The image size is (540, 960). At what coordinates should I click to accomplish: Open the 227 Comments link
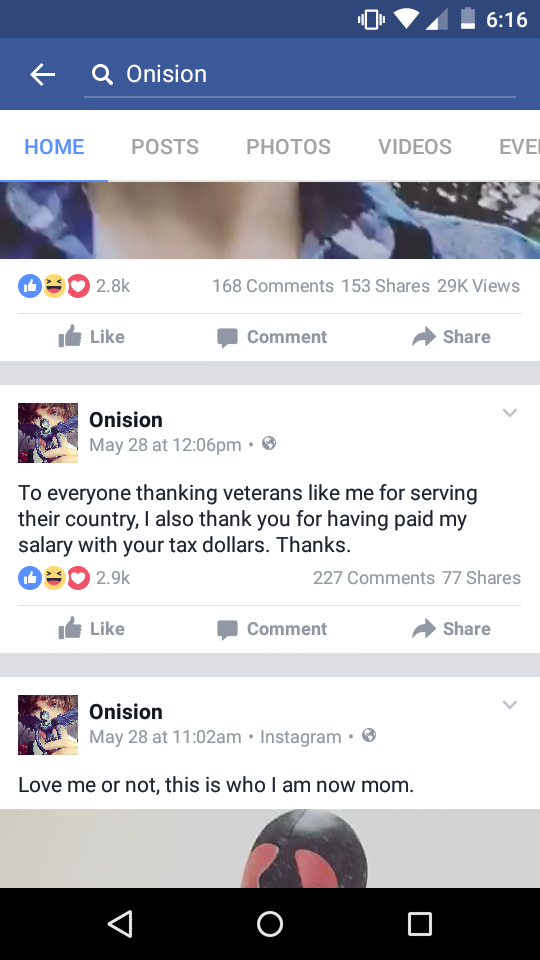point(373,578)
